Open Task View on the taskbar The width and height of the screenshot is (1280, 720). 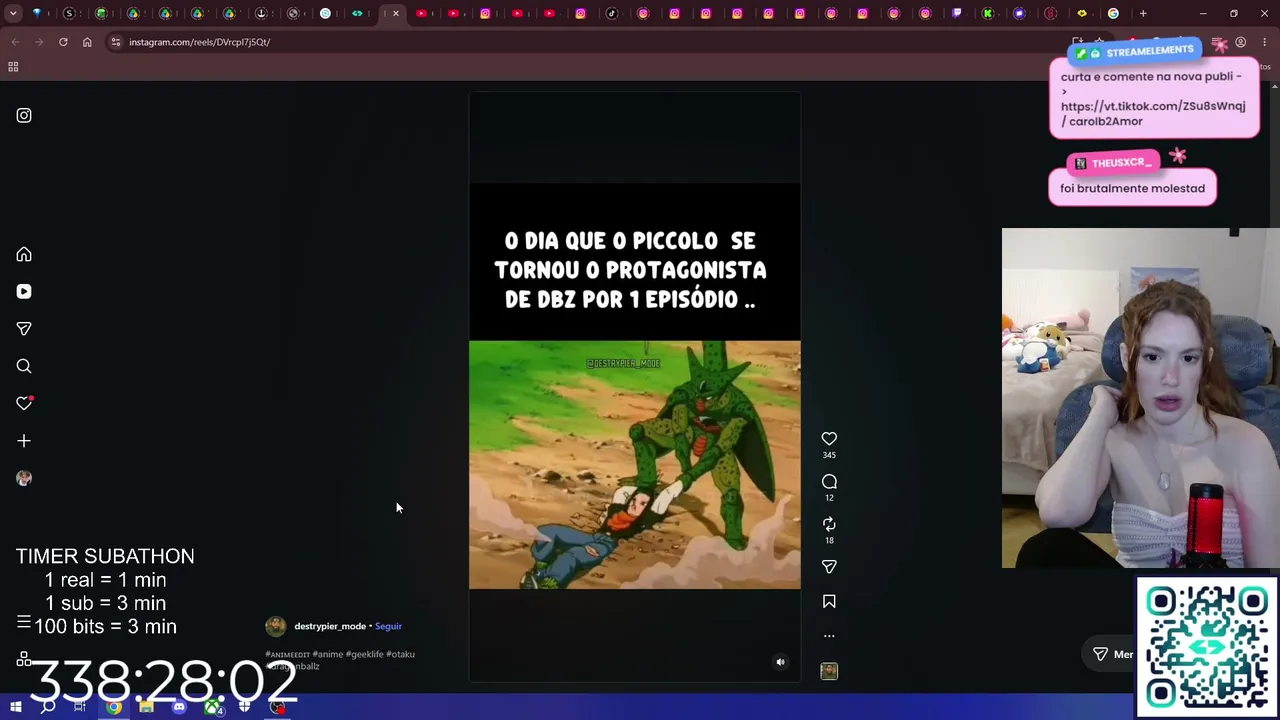[x=80, y=707]
